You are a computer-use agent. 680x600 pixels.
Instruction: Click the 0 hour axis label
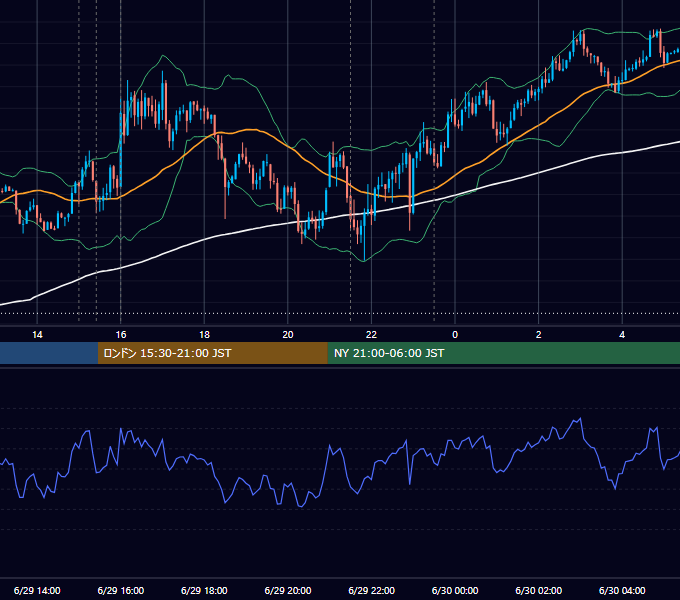click(x=455, y=335)
